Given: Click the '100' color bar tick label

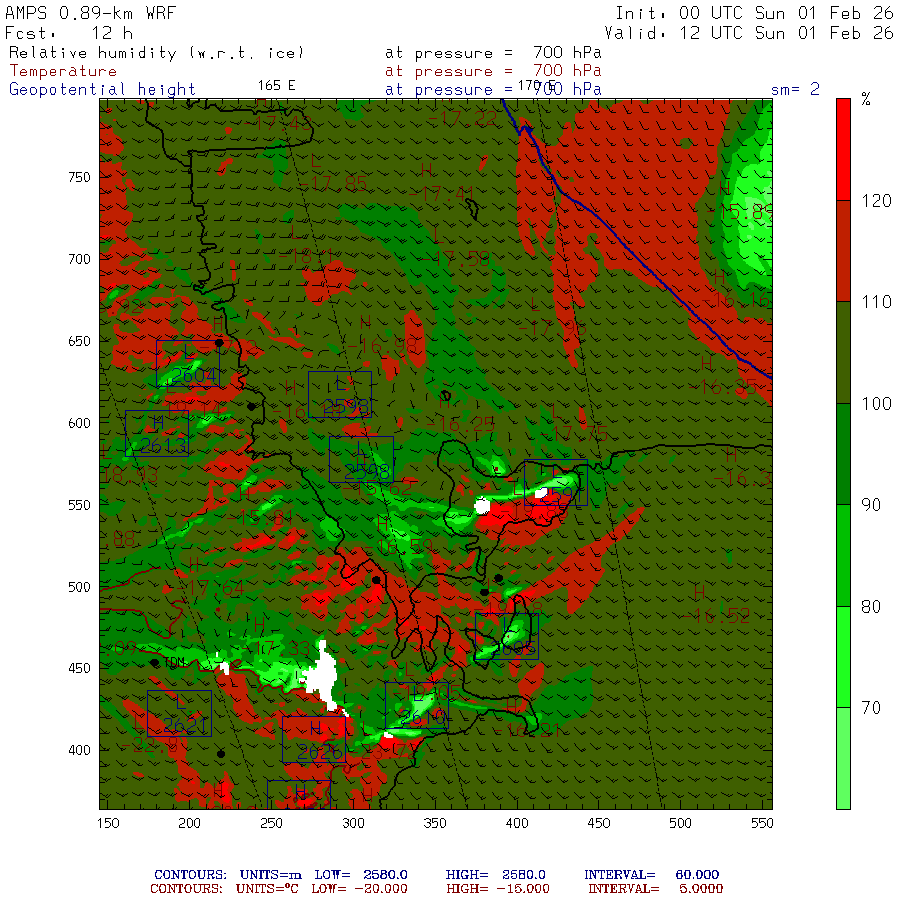Looking at the screenshot, I should coord(876,404).
